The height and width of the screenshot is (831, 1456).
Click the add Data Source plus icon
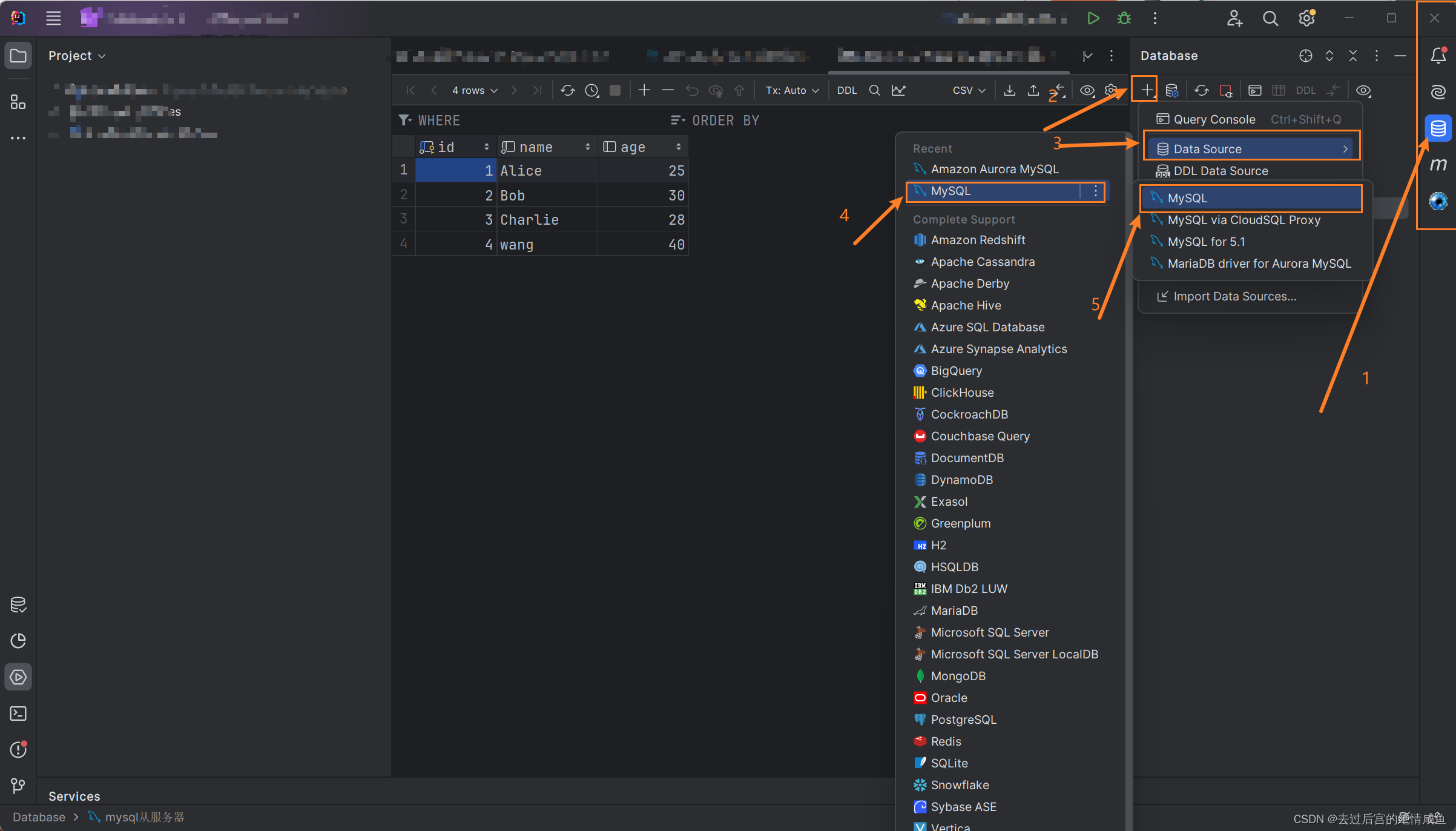[1147, 90]
